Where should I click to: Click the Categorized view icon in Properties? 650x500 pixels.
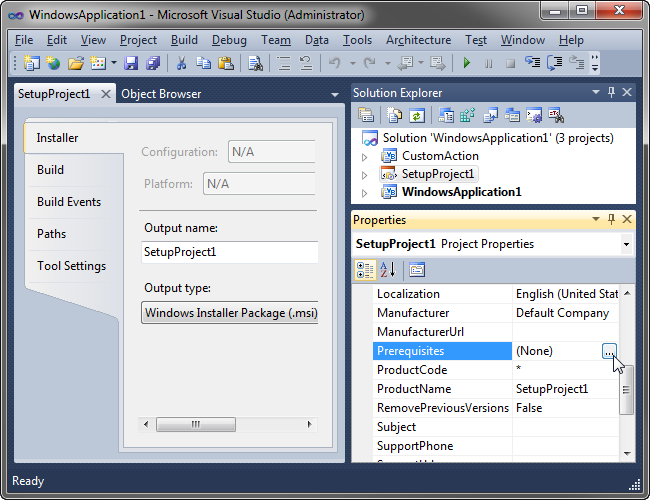(x=365, y=270)
